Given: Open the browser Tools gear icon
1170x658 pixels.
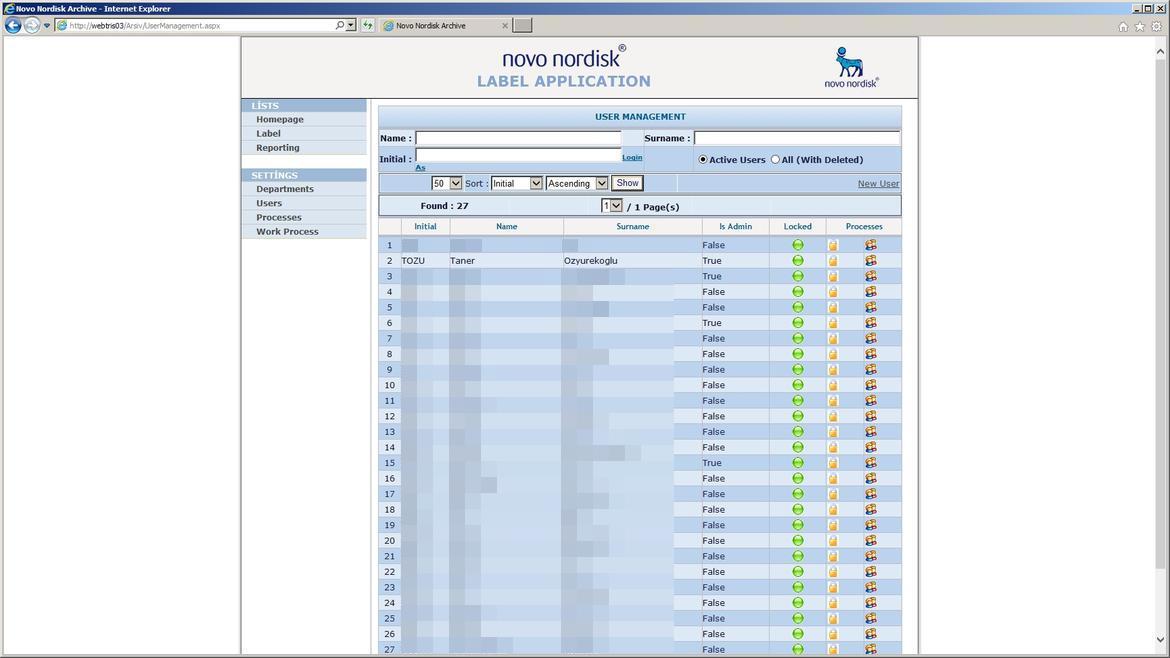Looking at the screenshot, I should coord(1157,26).
